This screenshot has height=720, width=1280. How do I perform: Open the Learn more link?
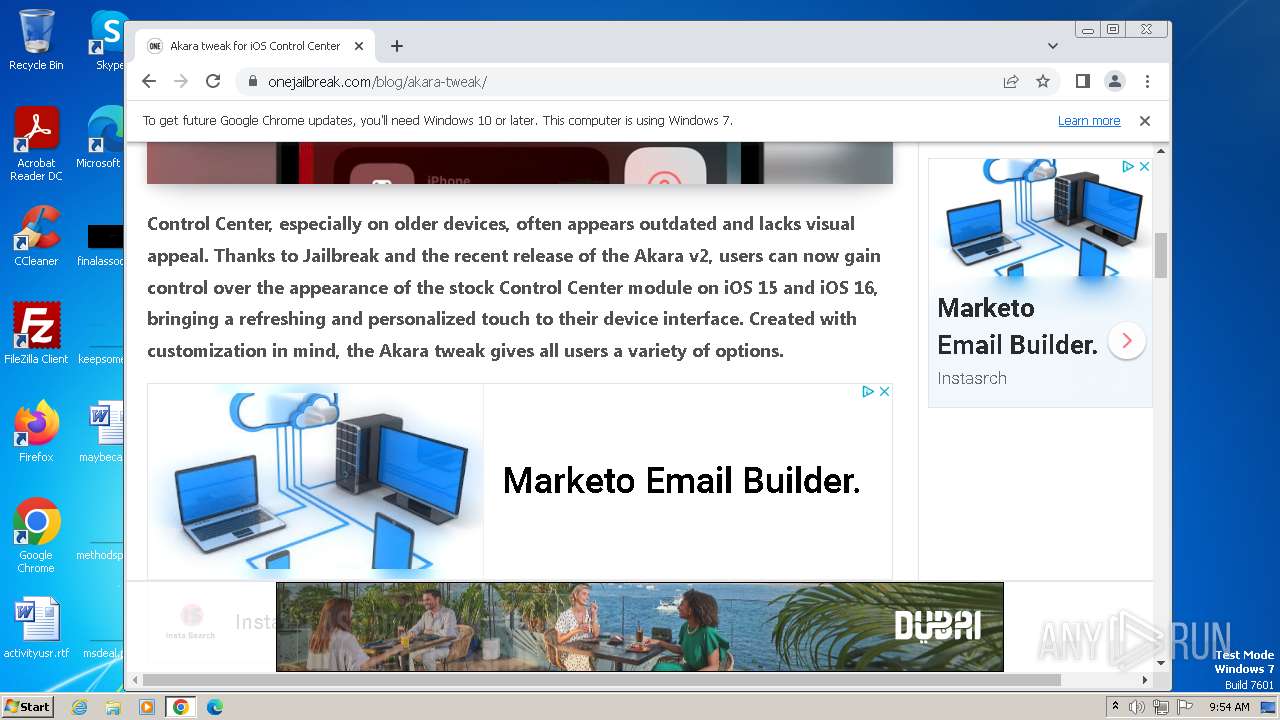click(1089, 121)
